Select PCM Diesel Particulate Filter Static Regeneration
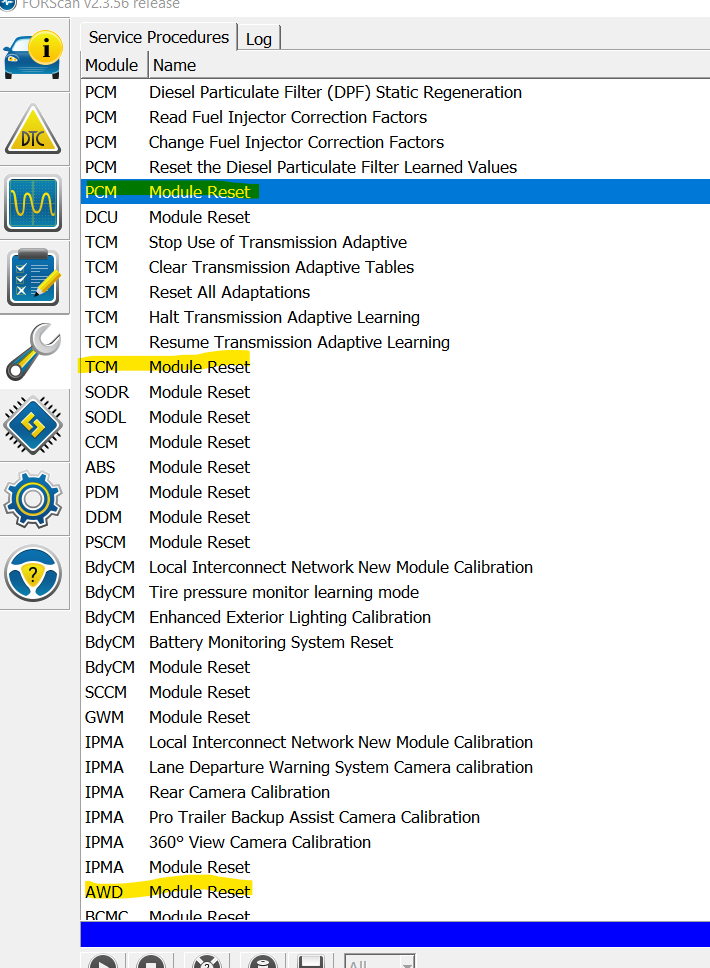710x968 pixels. [x=395, y=93]
